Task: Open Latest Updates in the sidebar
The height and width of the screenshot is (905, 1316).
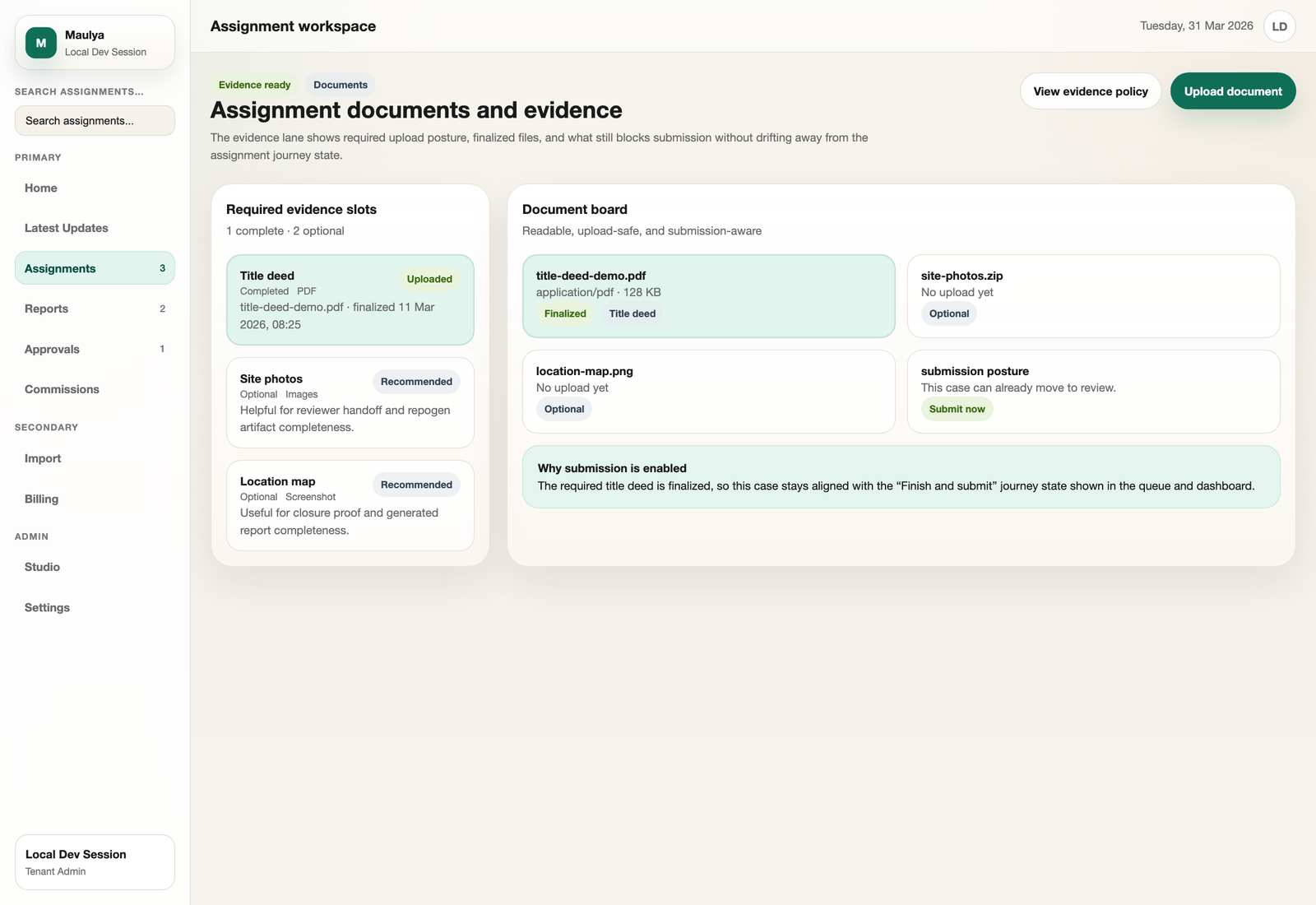Action: (x=66, y=228)
